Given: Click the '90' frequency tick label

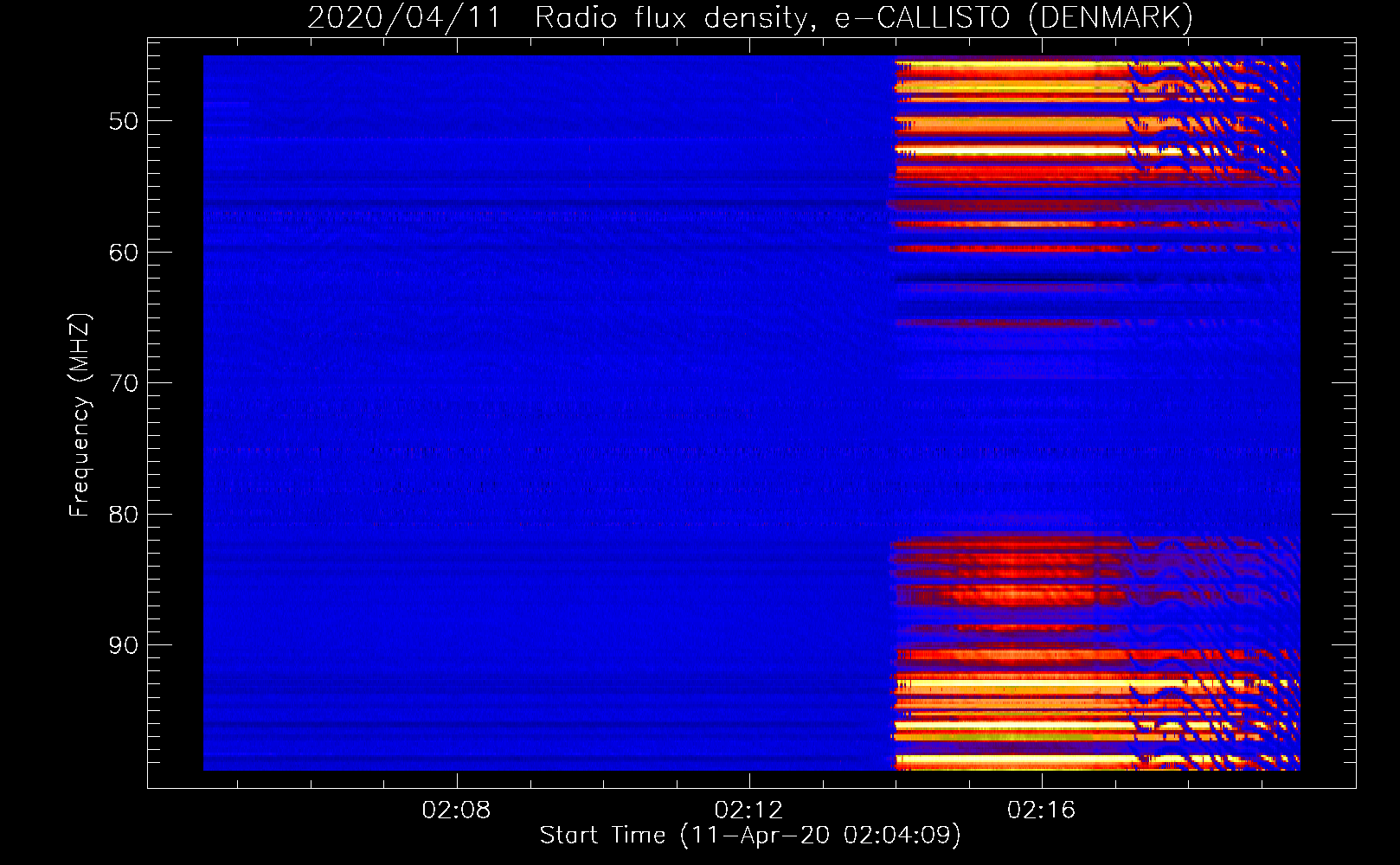Looking at the screenshot, I should [x=124, y=645].
